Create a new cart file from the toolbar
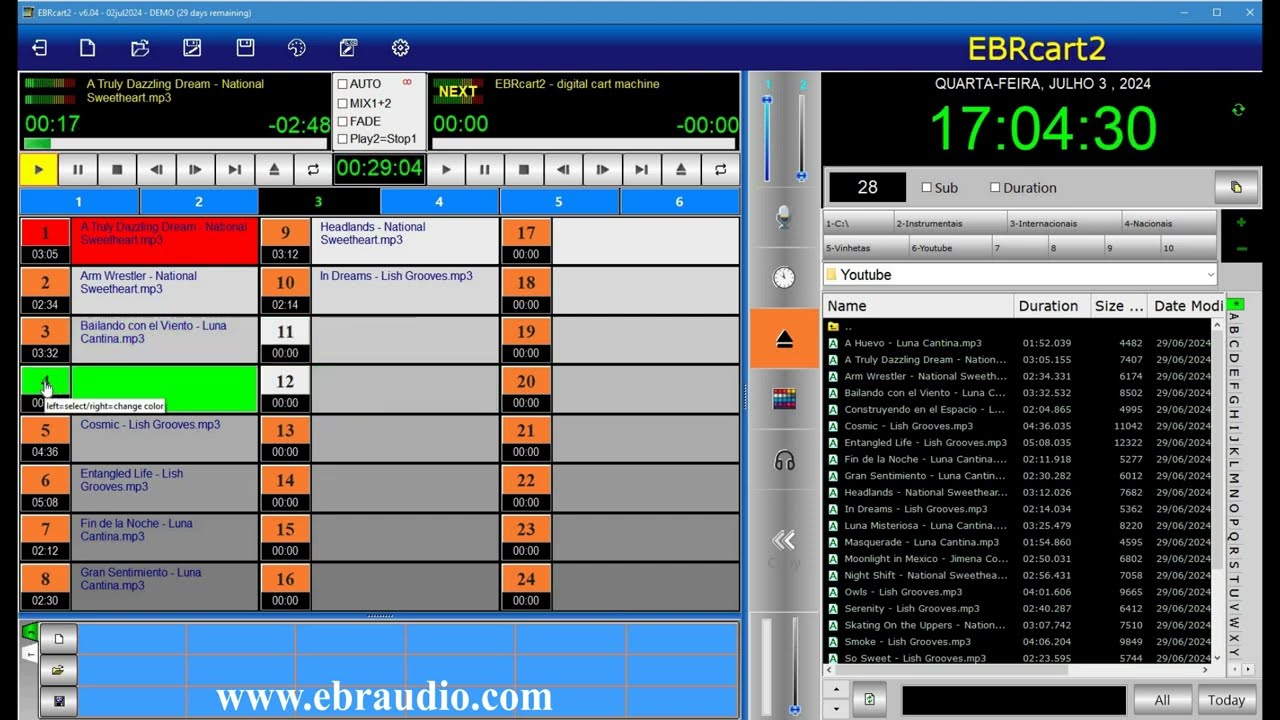The height and width of the screenshot is (720, 1280). coord(88,48)
